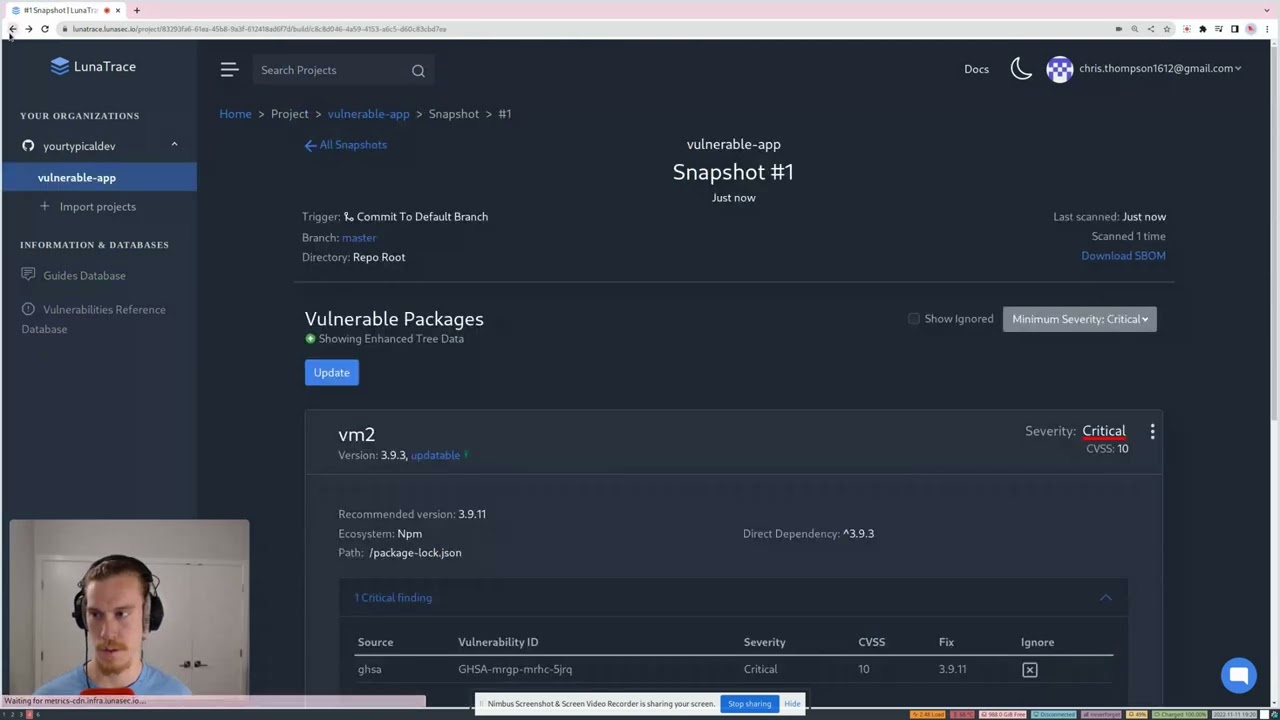Bookmark page with star icon
The image size is (1280, 720).
[1166, 29]
